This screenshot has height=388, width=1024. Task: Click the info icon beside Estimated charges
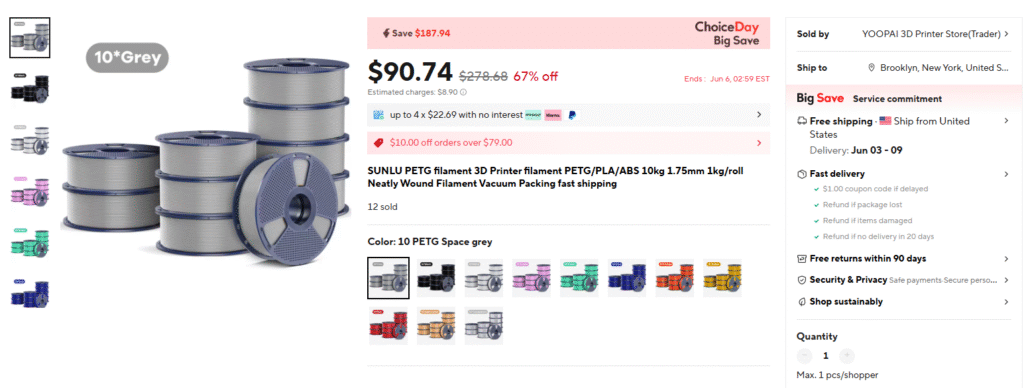pyautogui.click(x=463, y=92)
